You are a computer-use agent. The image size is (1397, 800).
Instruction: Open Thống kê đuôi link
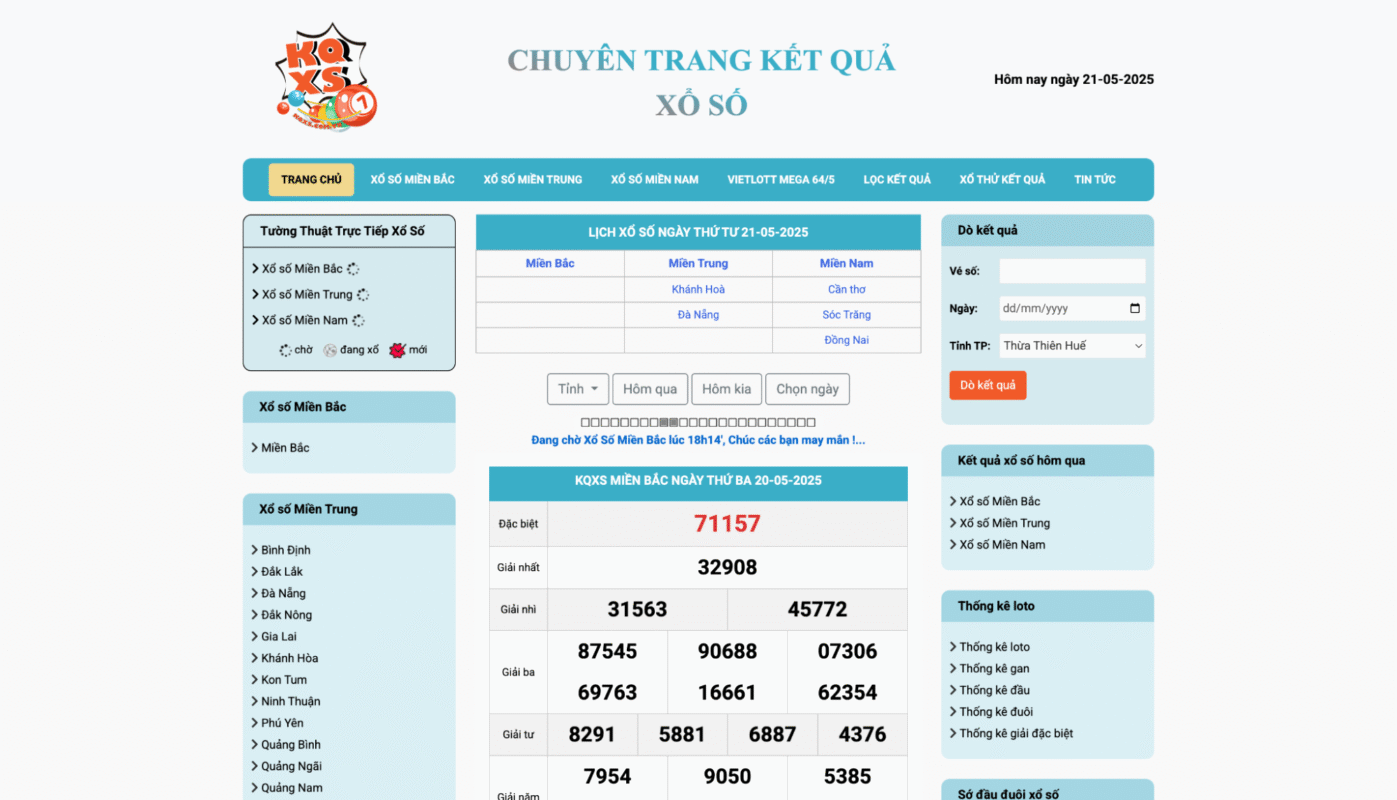click(x=996, y=712)
